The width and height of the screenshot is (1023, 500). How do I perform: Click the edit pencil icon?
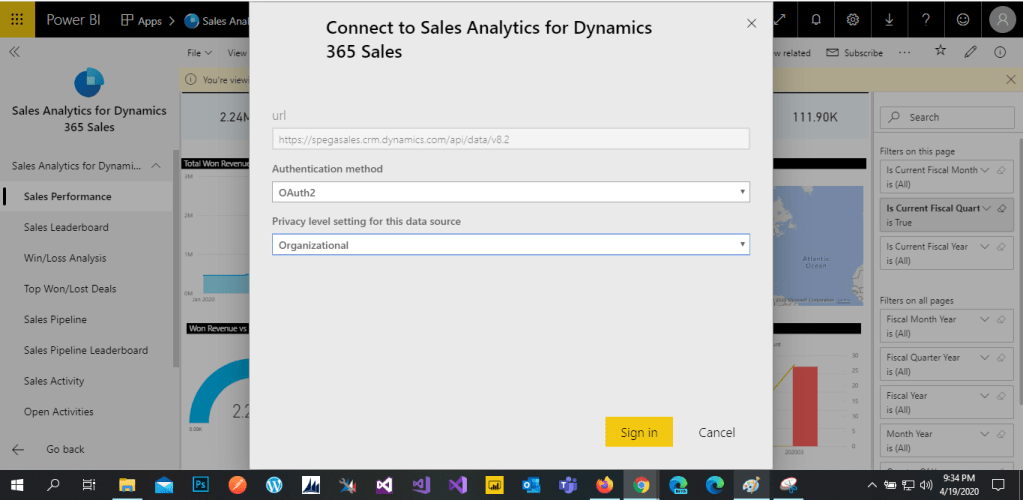point(969,51)
